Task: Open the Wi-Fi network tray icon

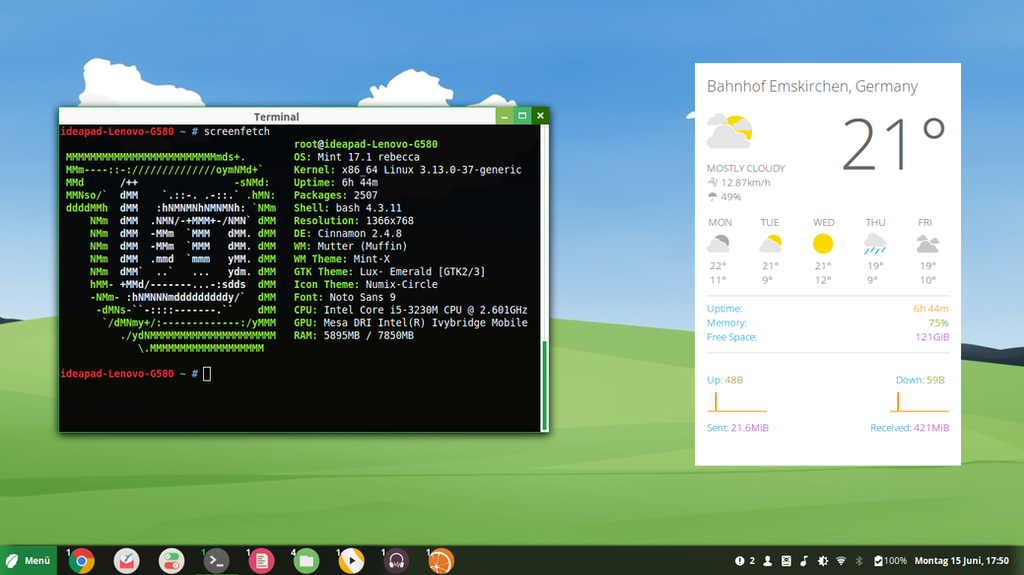Action: point(841,561)
